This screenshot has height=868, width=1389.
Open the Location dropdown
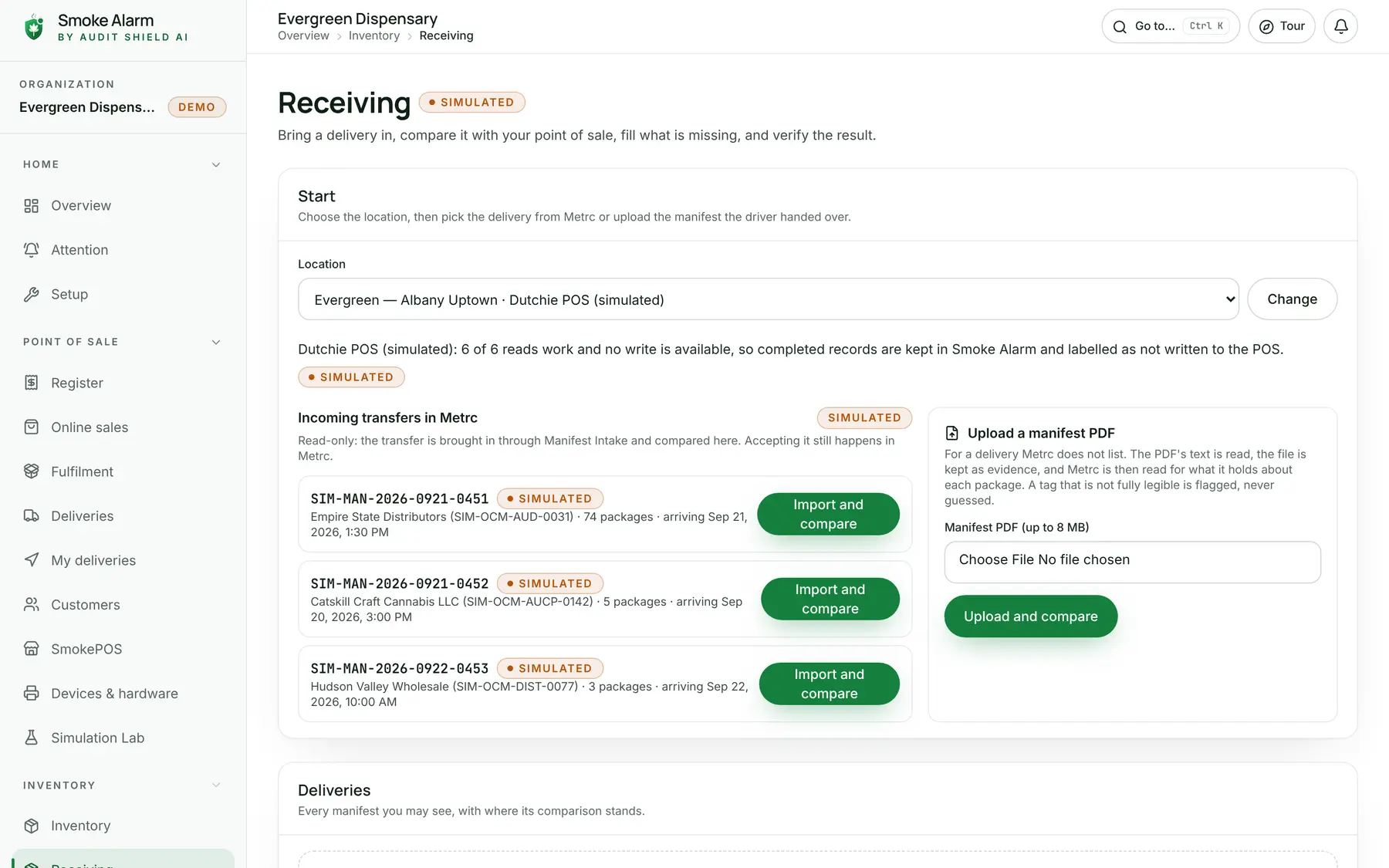click(x=769, y=299)
